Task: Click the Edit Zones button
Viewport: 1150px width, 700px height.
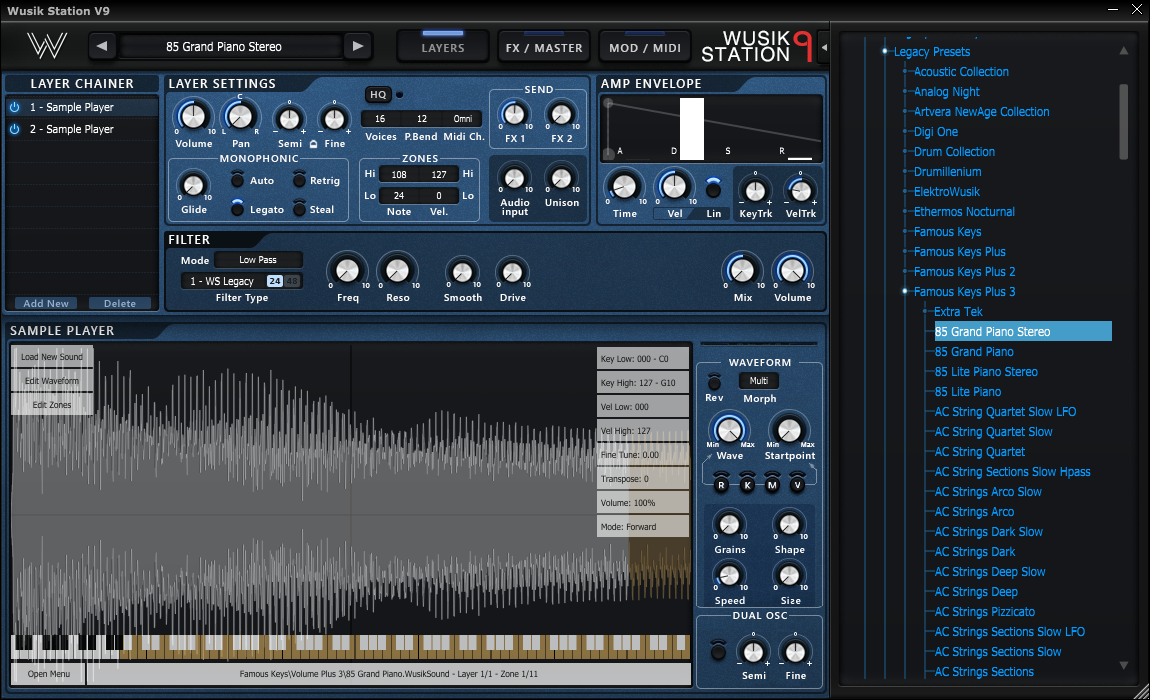Action: coord(52,405)
